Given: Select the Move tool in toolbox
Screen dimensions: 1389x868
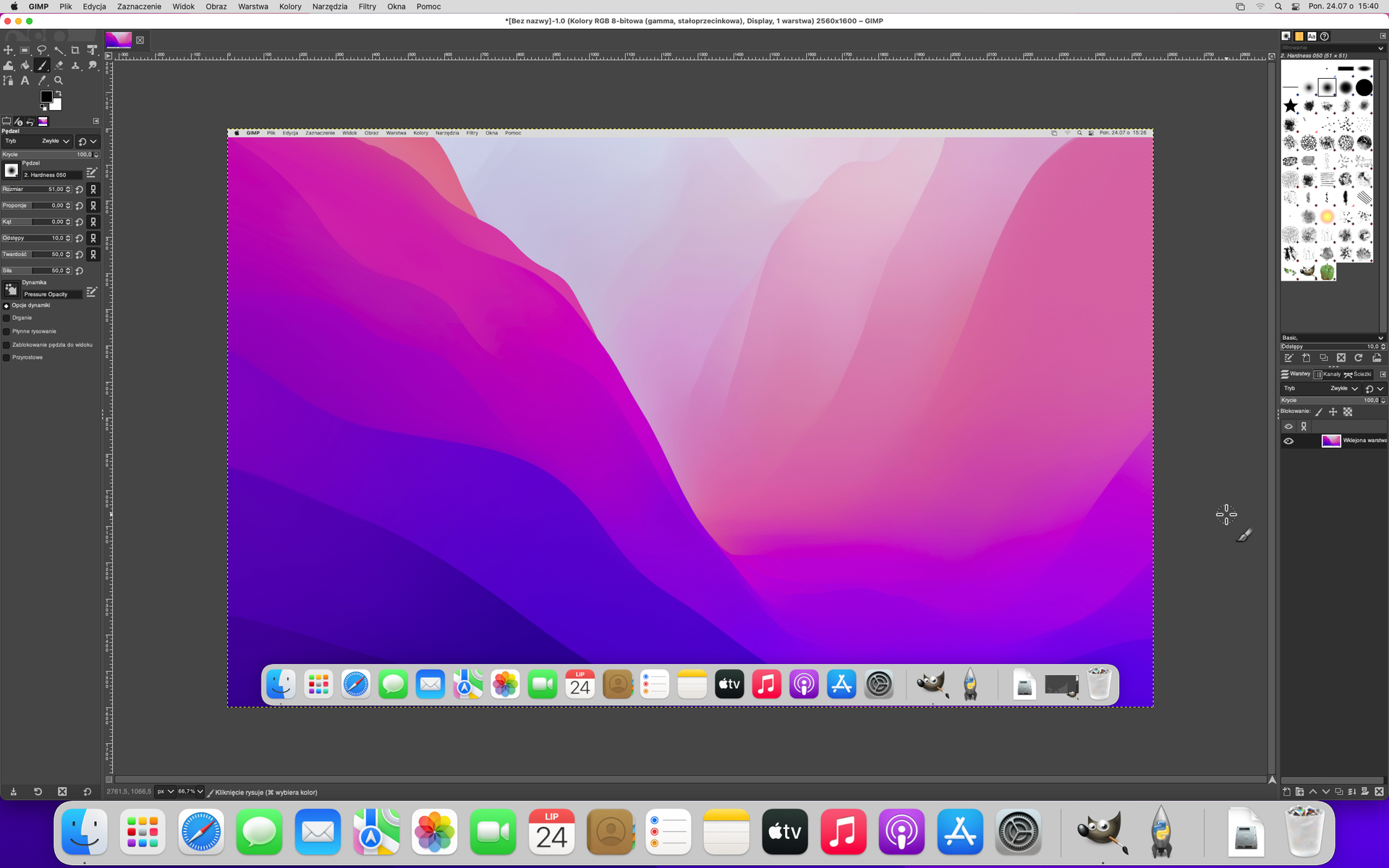Looking at the screenshot, I should 8,50.
